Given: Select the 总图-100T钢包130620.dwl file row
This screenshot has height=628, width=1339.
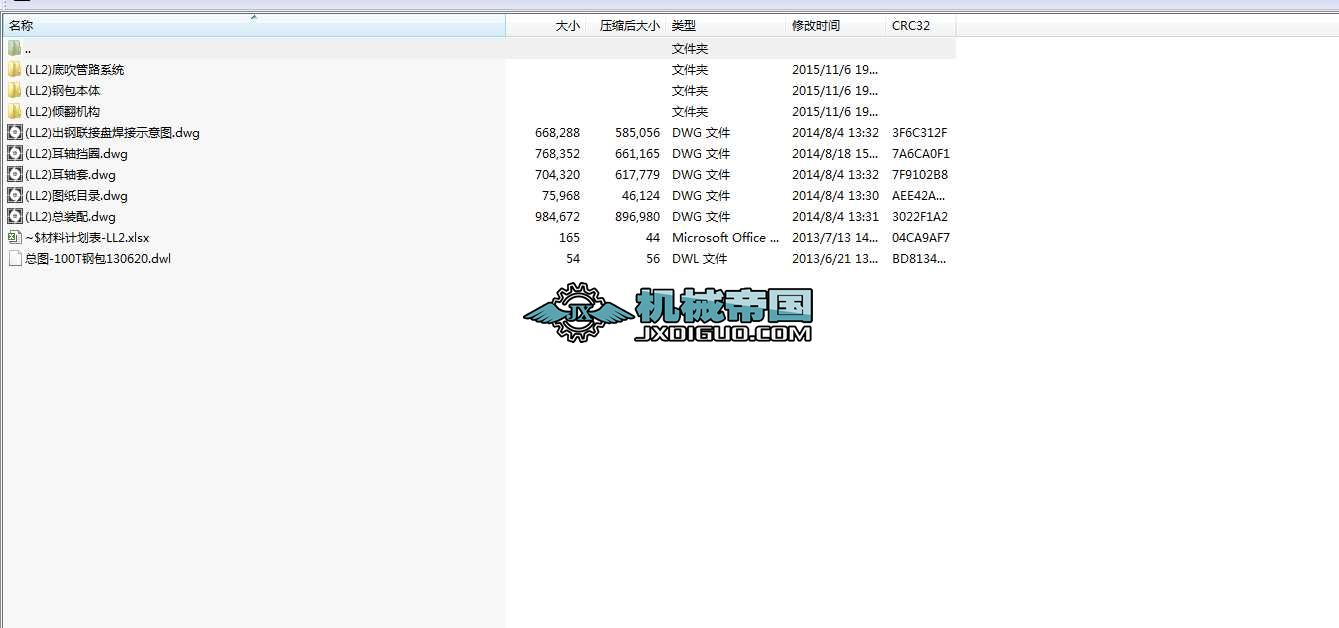Looking at the screenshot, I should 99,258.
